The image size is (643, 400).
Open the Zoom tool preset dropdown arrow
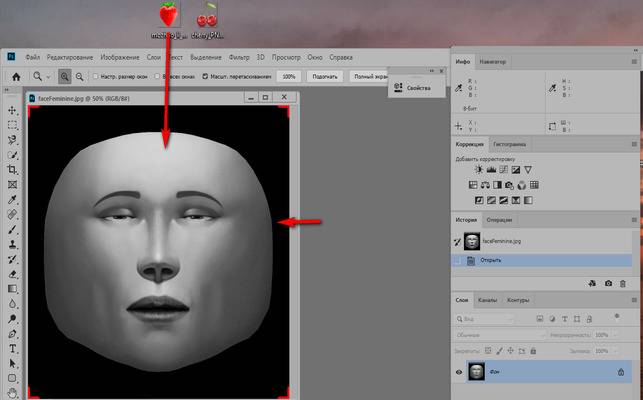[50, 76]
